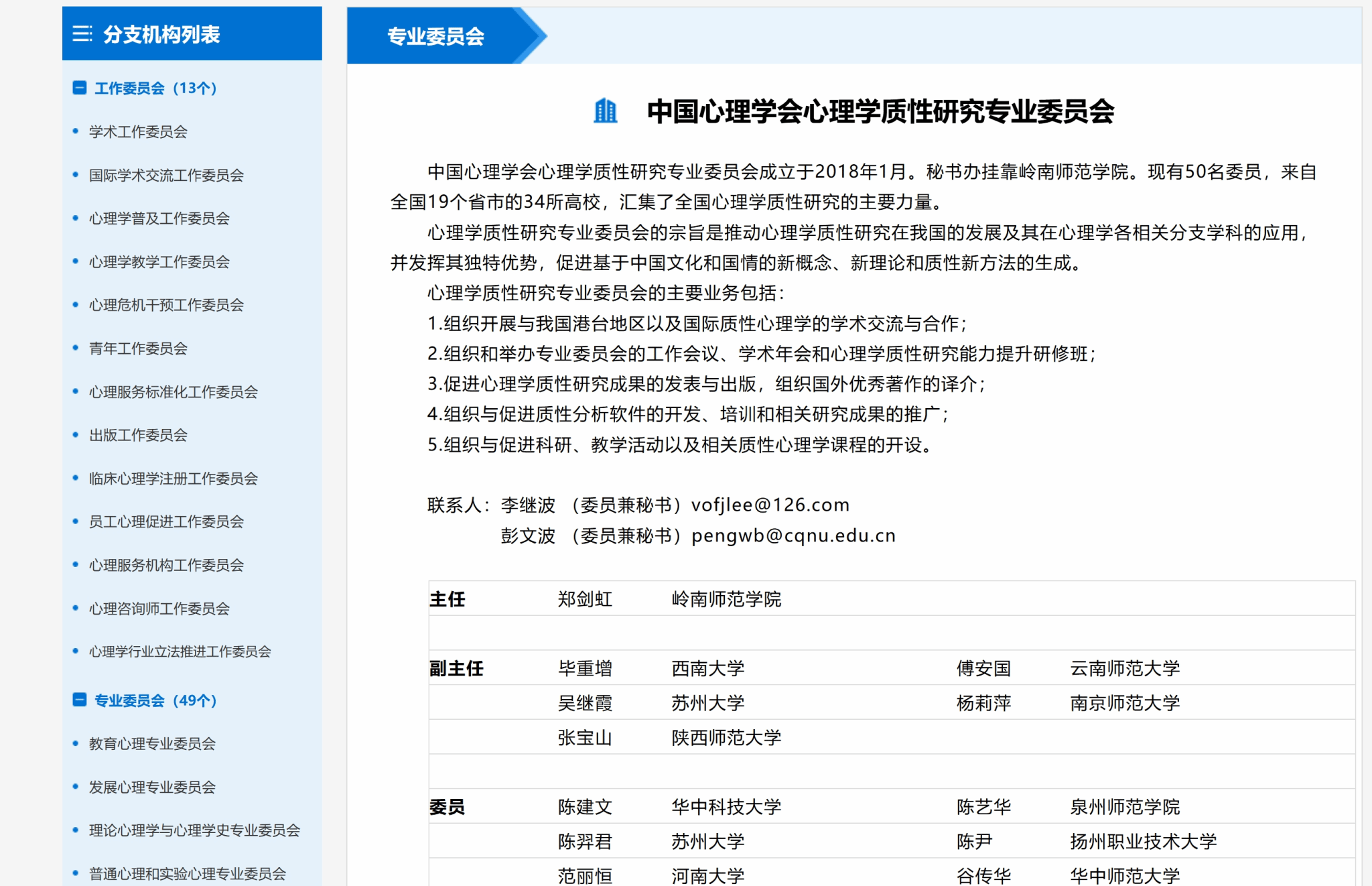
Task: Click table cell 河南大学
Action: [x=708, y=875]
